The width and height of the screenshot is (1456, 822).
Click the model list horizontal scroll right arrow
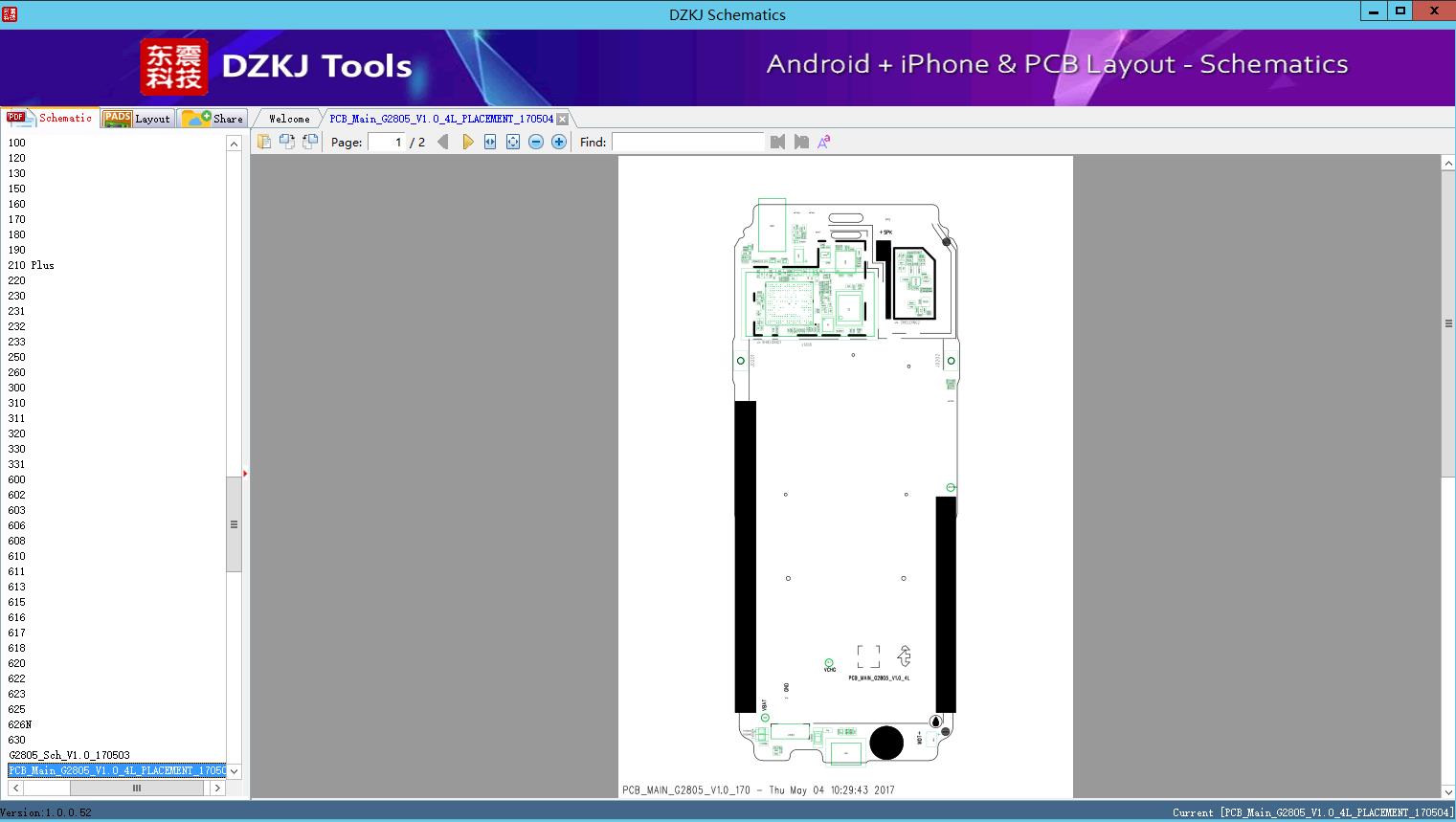pyautogui.click(x=217, y=788)
